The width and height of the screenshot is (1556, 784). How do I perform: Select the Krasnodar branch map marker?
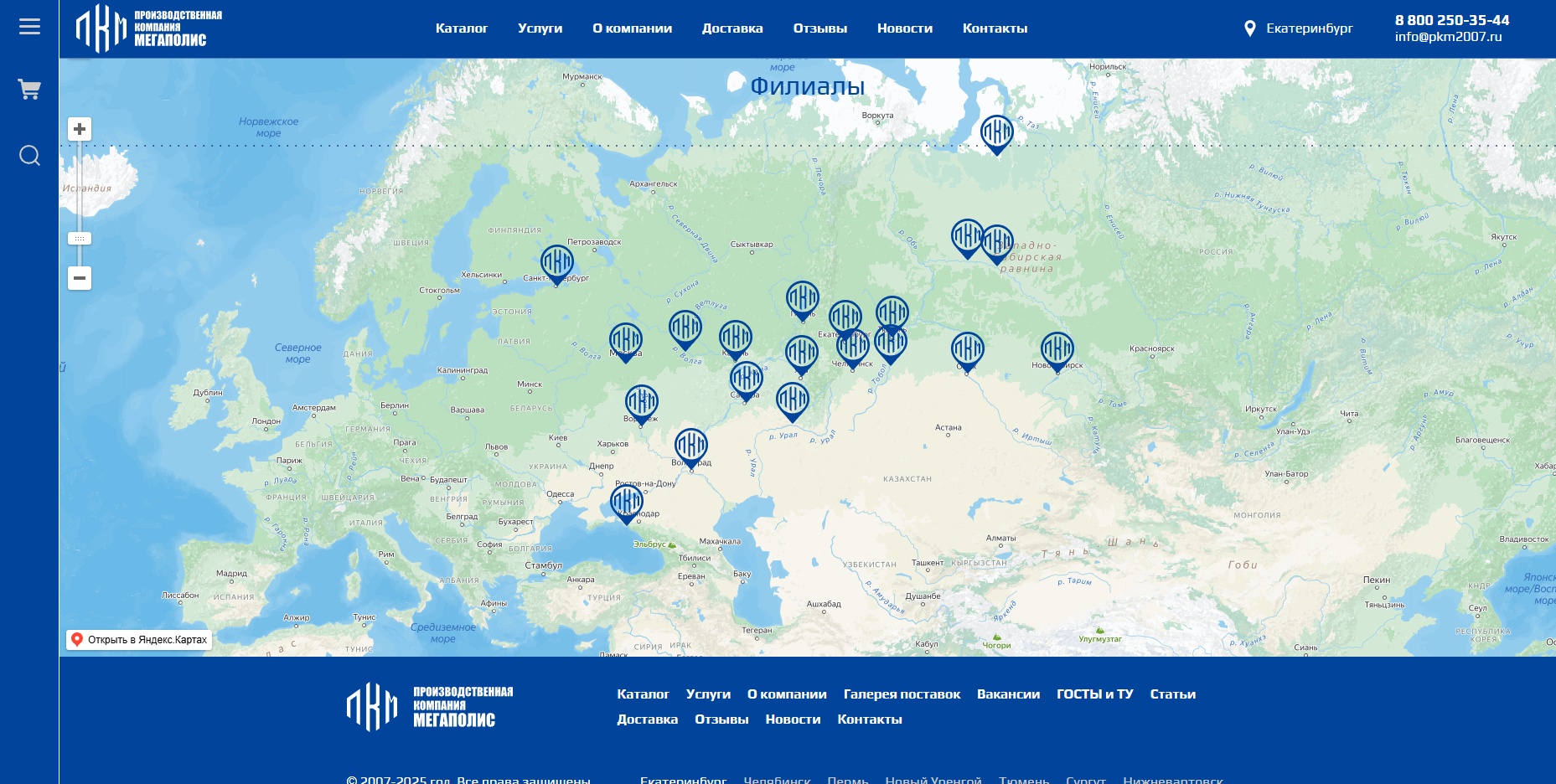627,505
